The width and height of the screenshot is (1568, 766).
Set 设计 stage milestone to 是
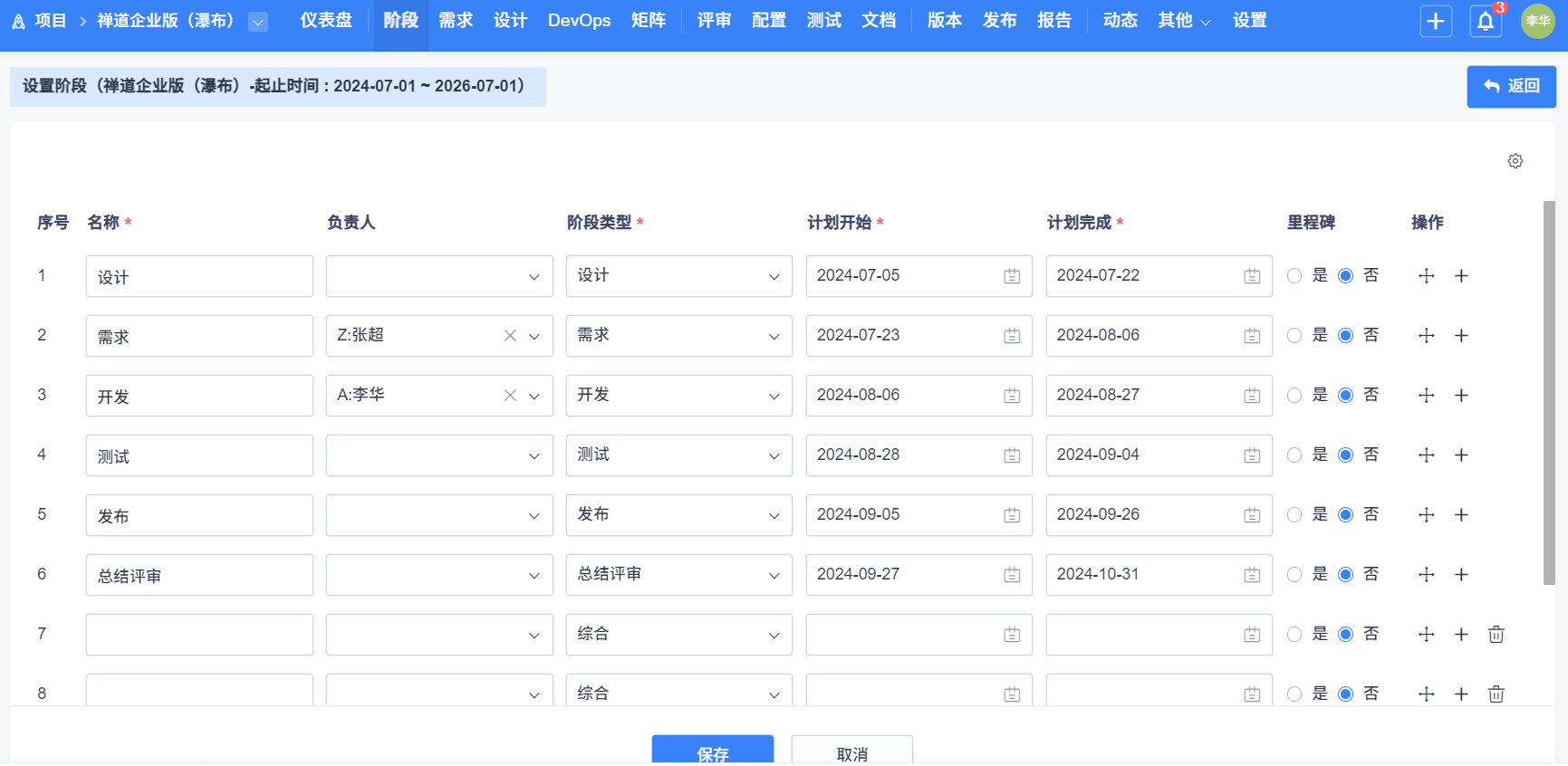click(1294, 276)
